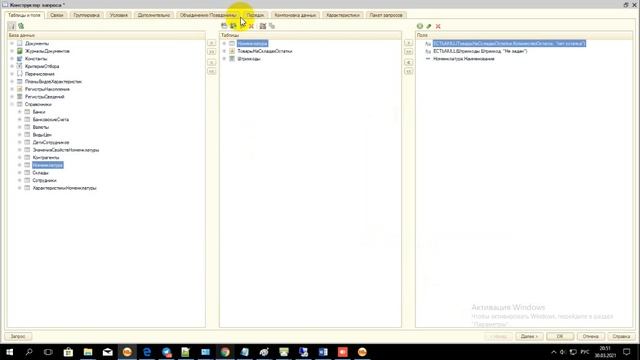The height and width of the screenshot is (360, 640).
Task: Create temporary table description icon in Таблицы toolbar
Action: [233, 26]
